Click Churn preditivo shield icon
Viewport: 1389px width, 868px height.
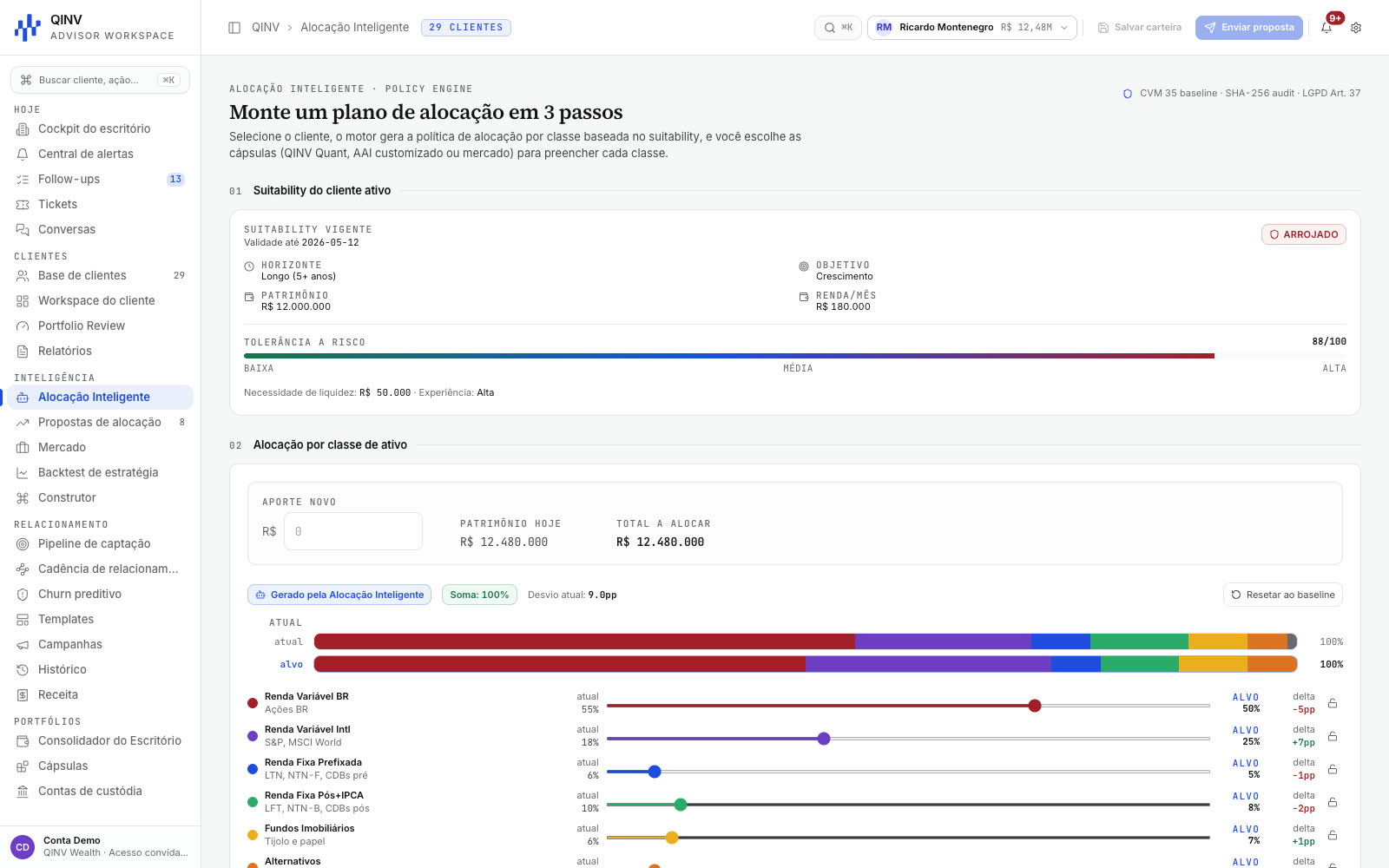coord(23,594)
